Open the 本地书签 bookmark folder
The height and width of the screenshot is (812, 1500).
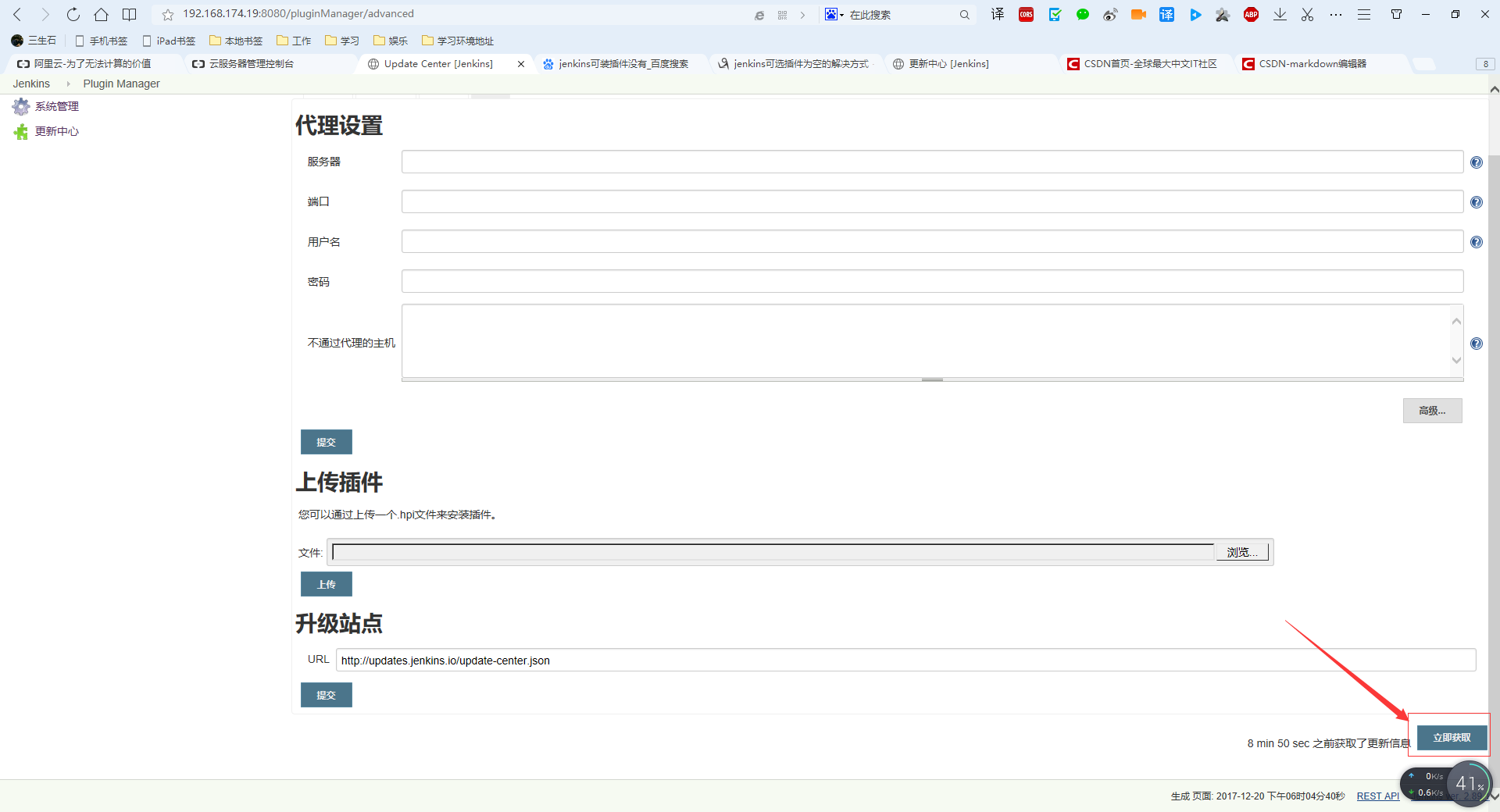point(236,41)
